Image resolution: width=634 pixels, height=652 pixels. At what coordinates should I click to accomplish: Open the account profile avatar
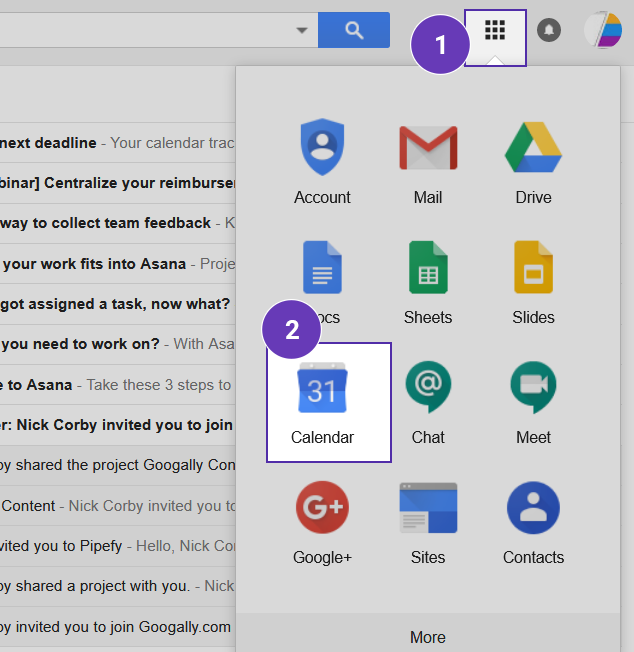pos(603,30)
